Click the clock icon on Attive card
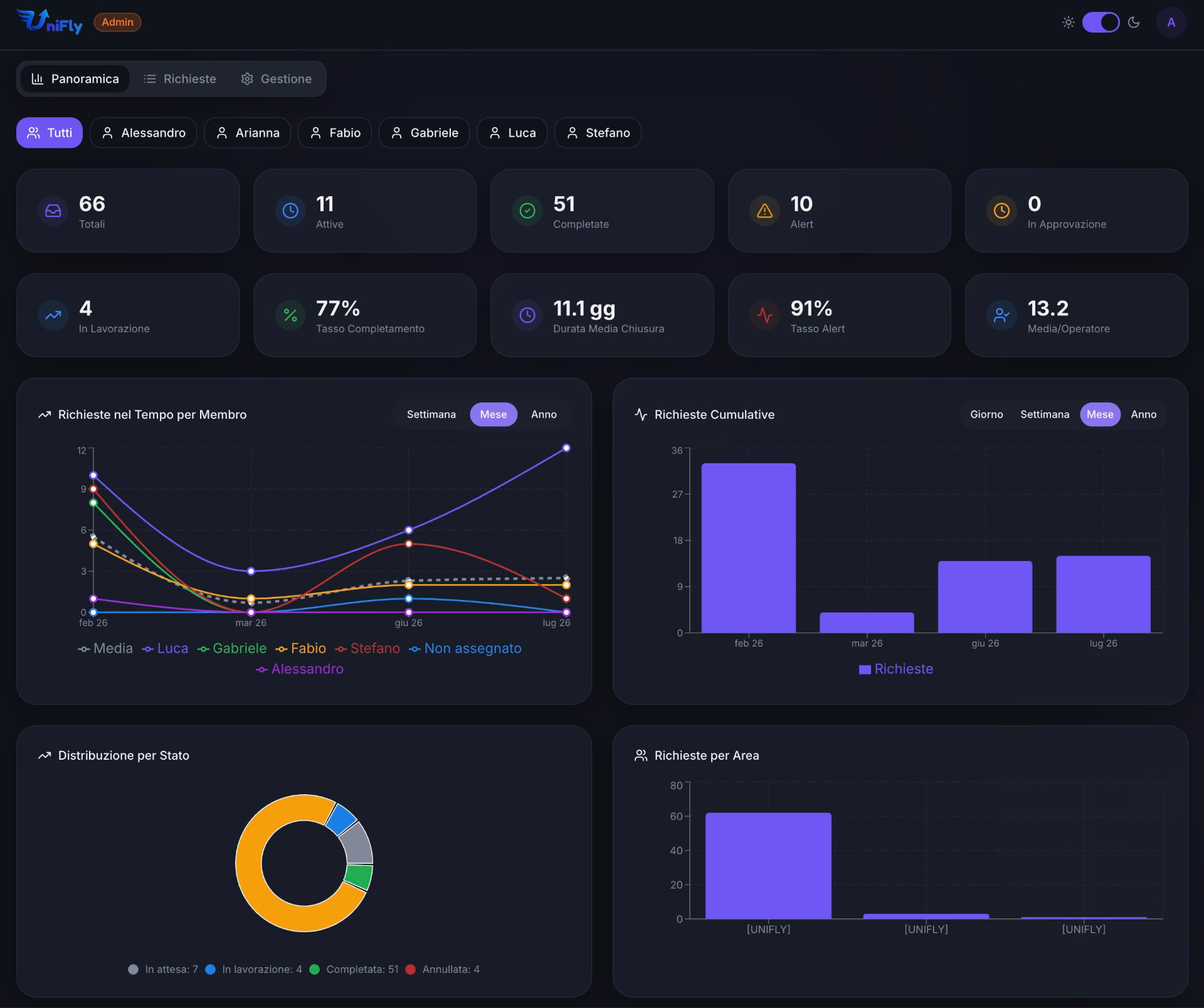 pos(290,211)
